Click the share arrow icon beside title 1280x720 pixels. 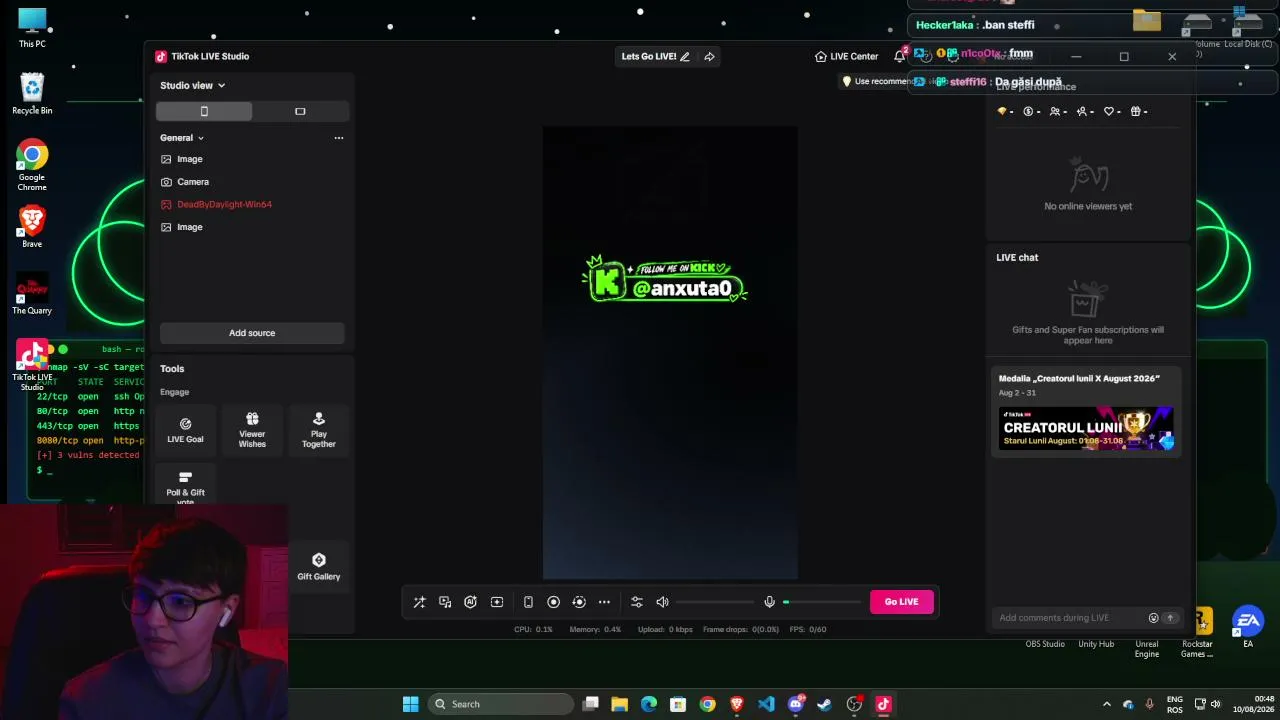click(x=709, y=56)
